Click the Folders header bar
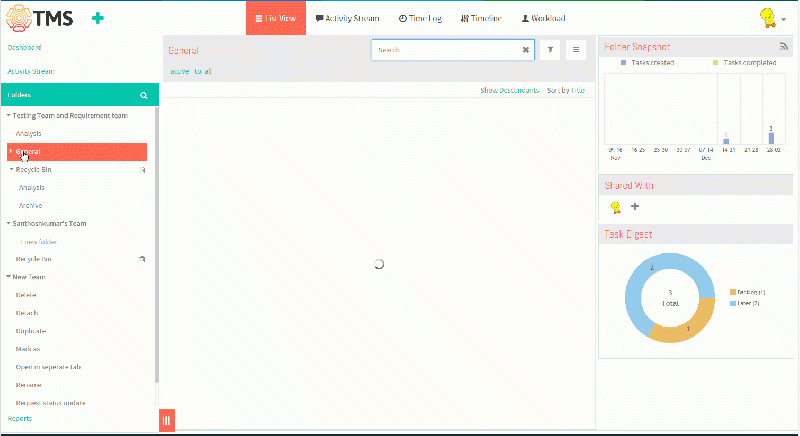Image resolution: width=800 pixels, height=436 pixels. click(80, 95)
